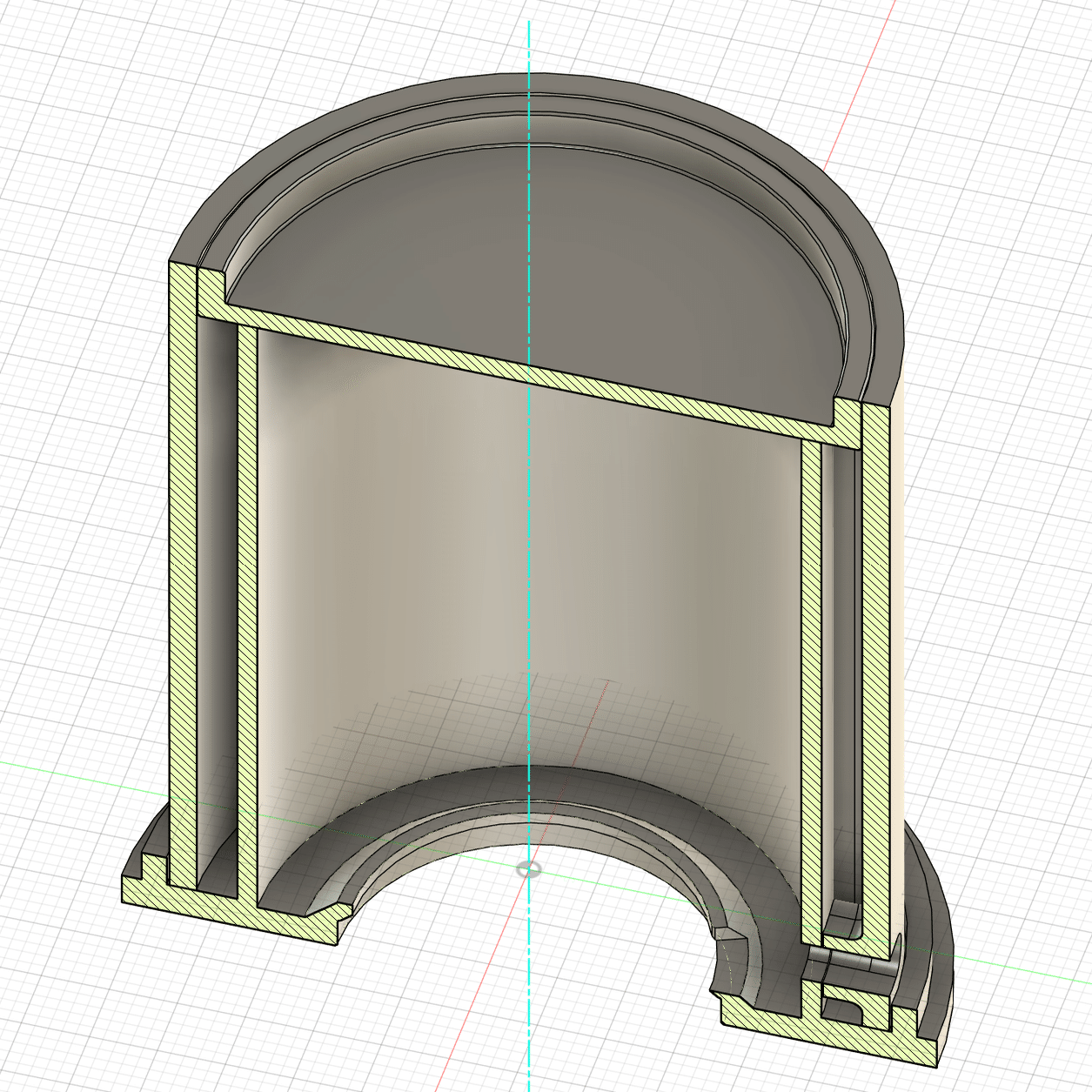
Task: Select the outermost left hatched wall section
Action: (x=182, y=574)
